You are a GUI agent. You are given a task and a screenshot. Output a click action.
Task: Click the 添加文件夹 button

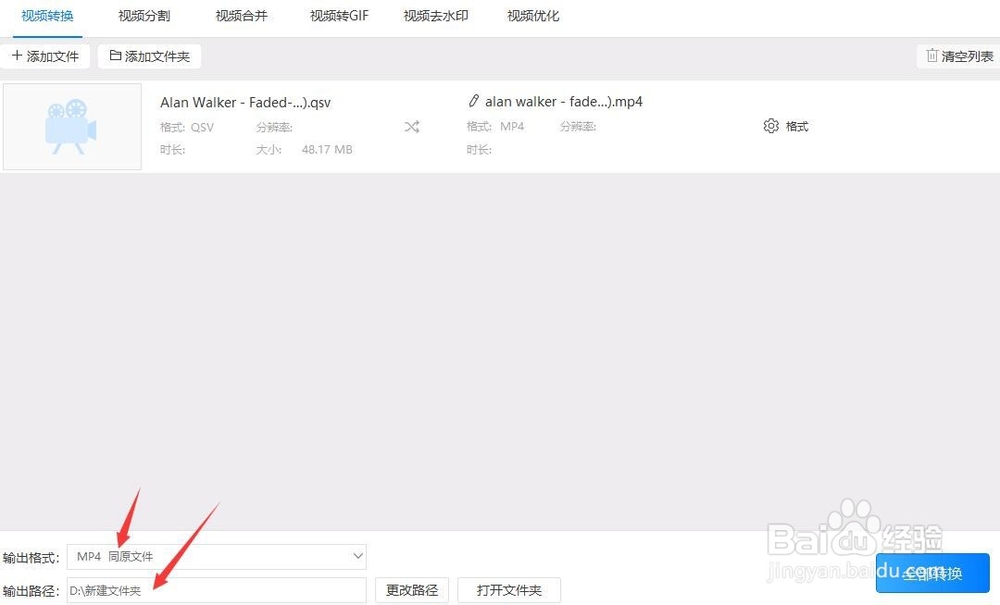(x=149, y=56)
